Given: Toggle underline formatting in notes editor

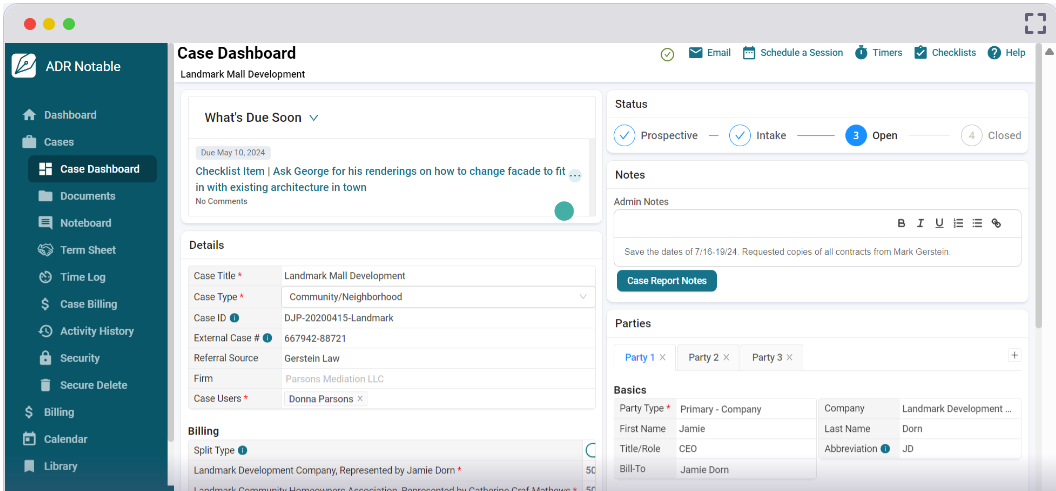Looking at the screenshot, I should click(939, 223).
